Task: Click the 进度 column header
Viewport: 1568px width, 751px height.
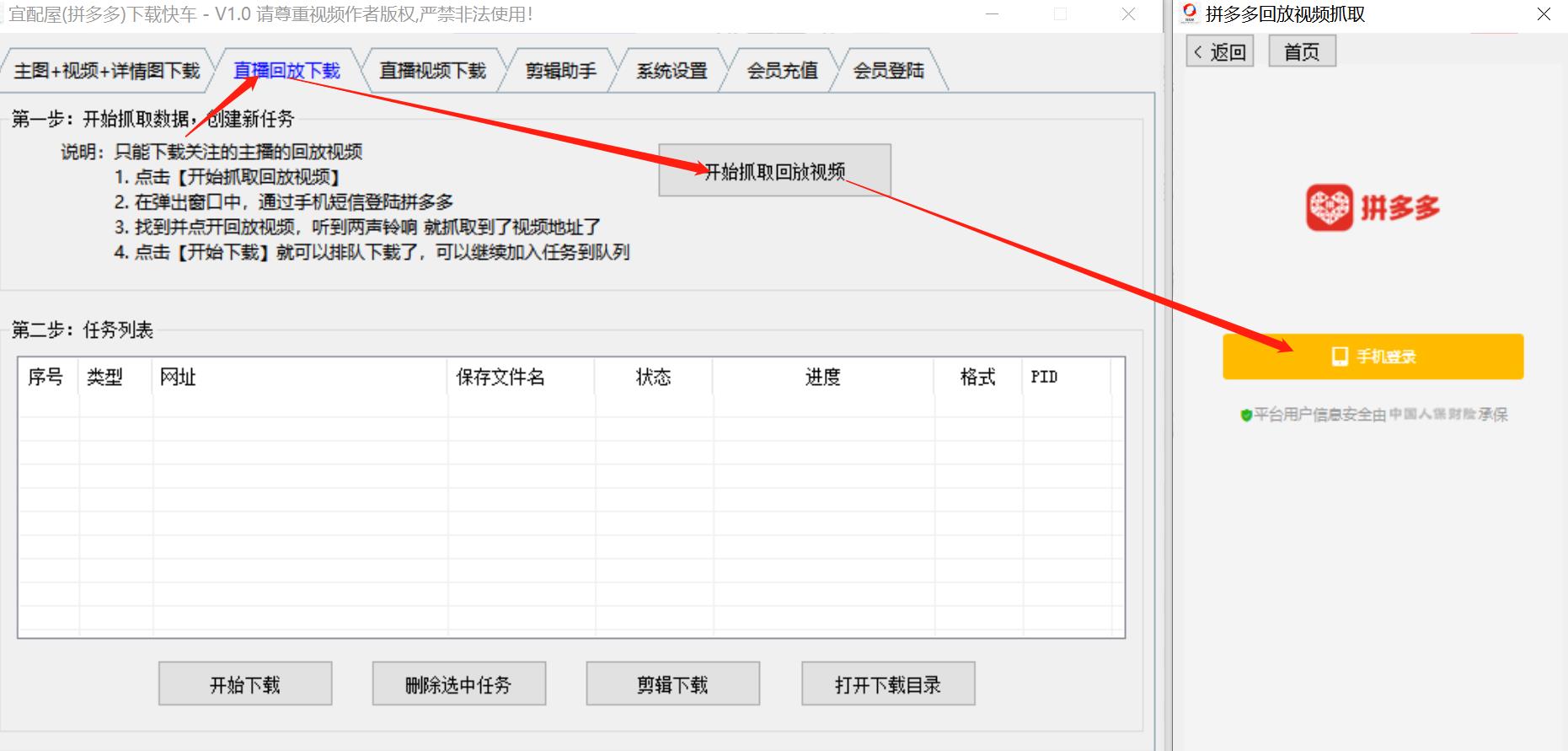Action: pyautogui.click(x=823, y=377)
